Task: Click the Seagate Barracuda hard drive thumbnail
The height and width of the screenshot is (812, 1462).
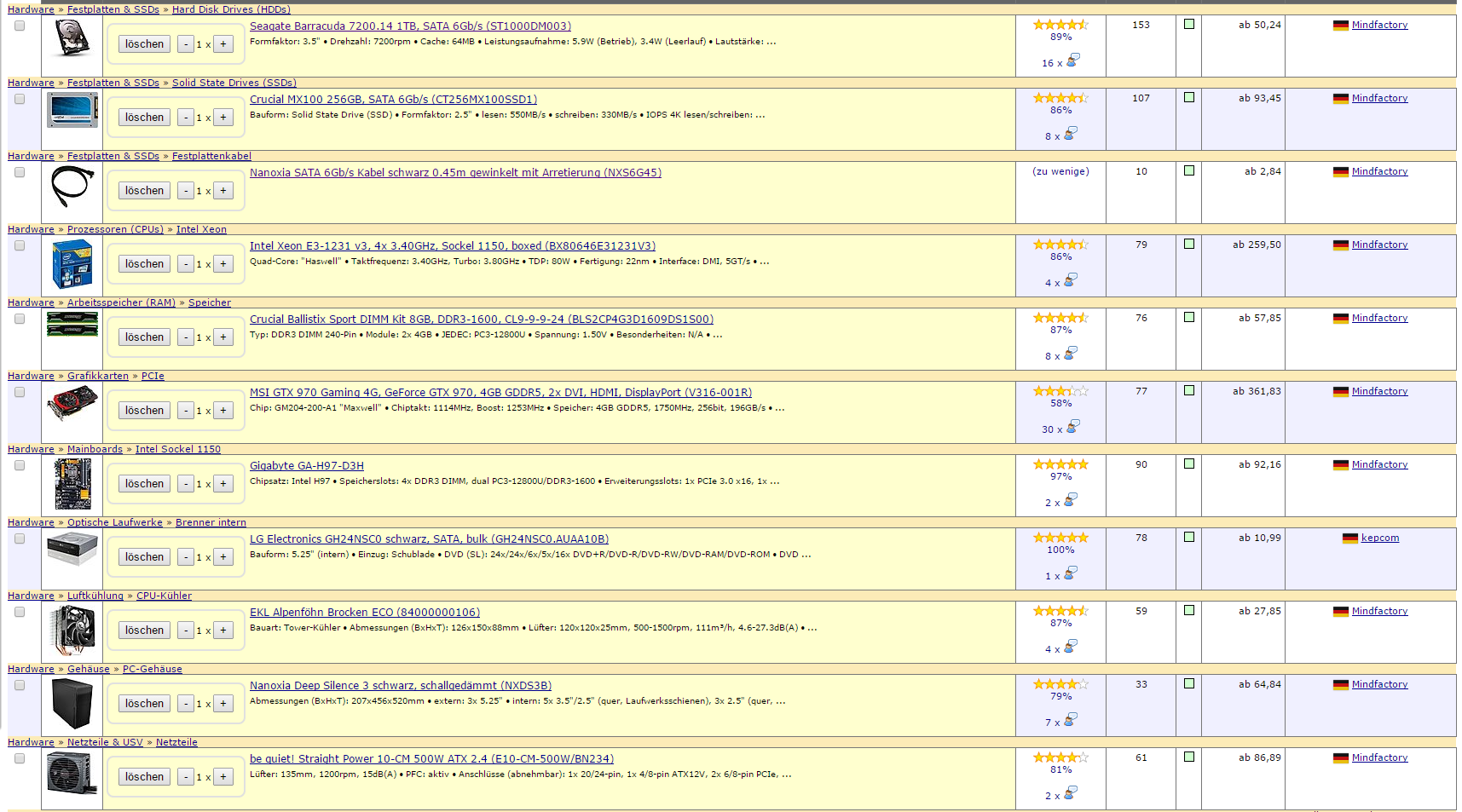Action: click(72, 38)
